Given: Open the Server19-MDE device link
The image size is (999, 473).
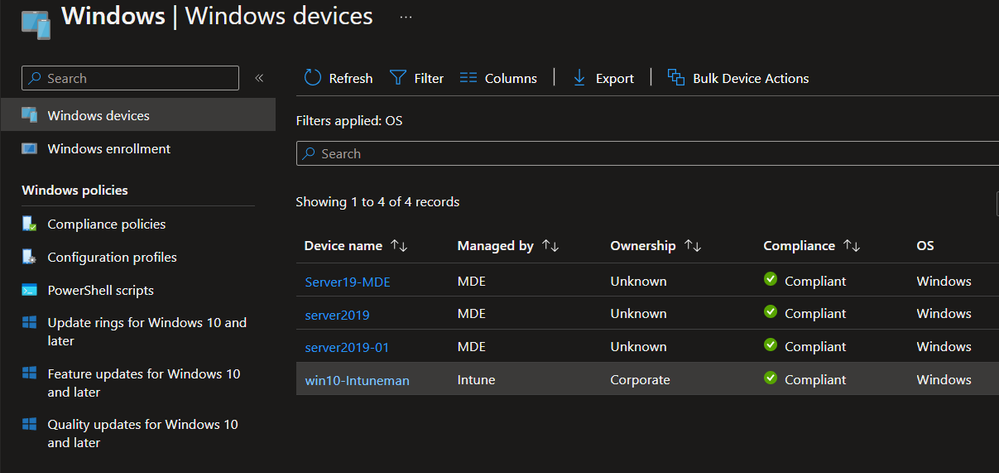Looking at the screenshot, I should point(347,282).
